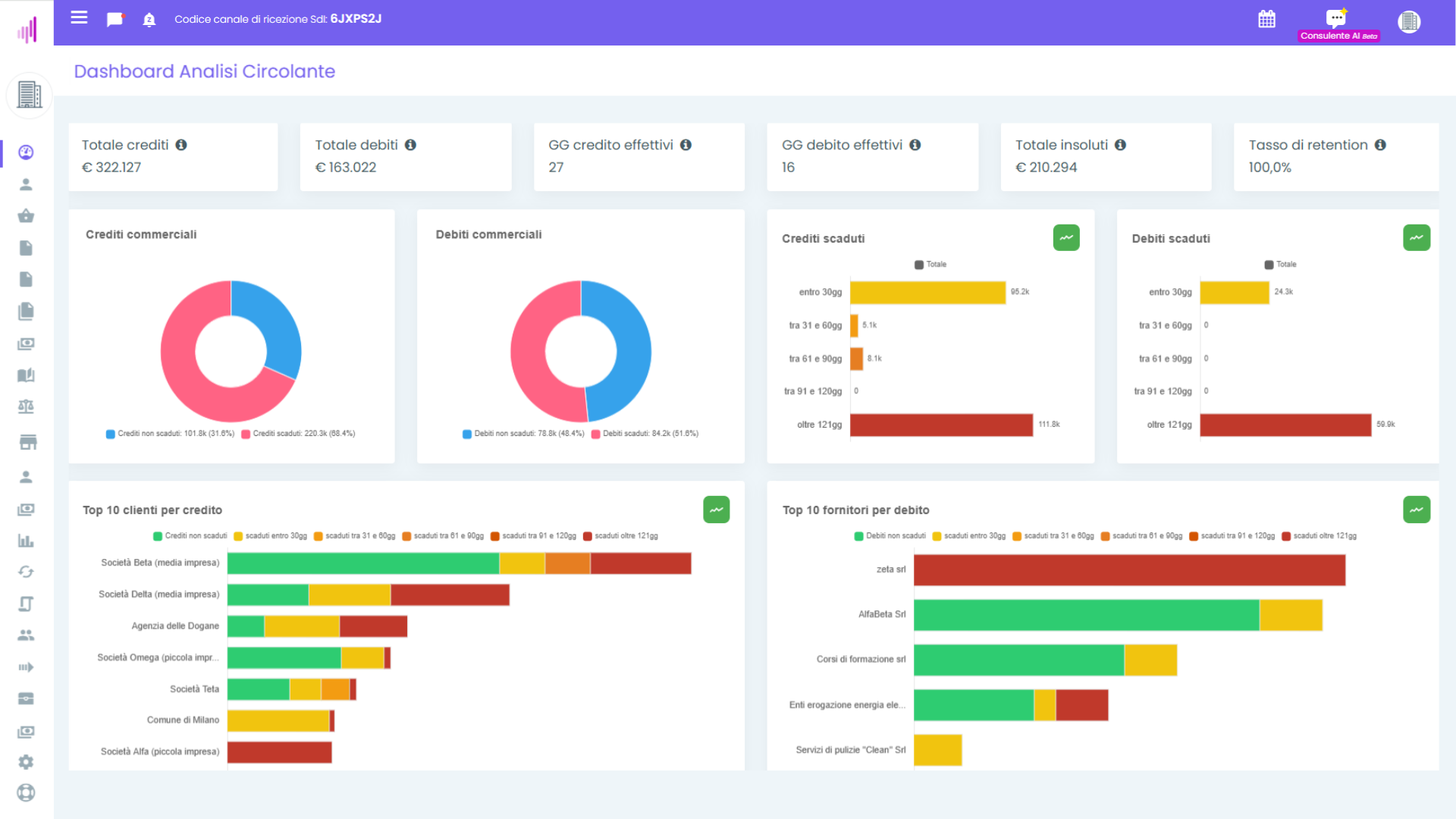Switch Crediti scaduti card to trend view
Viewport: 1456px width, 819px height.
coord(1066,237)
